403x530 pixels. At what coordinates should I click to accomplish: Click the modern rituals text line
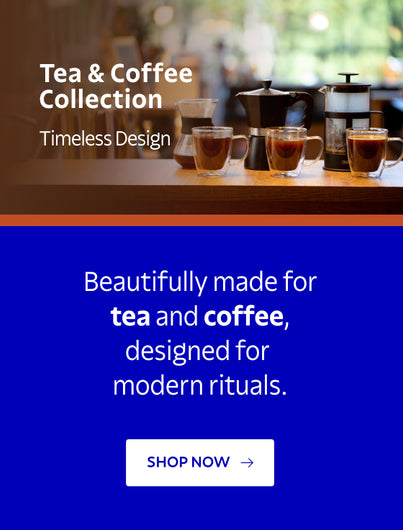[x=200, y=386]
